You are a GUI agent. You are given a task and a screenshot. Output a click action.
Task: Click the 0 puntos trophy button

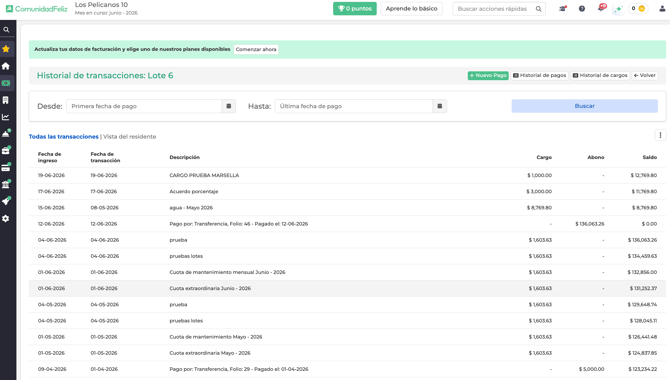(x=355, y=9)
